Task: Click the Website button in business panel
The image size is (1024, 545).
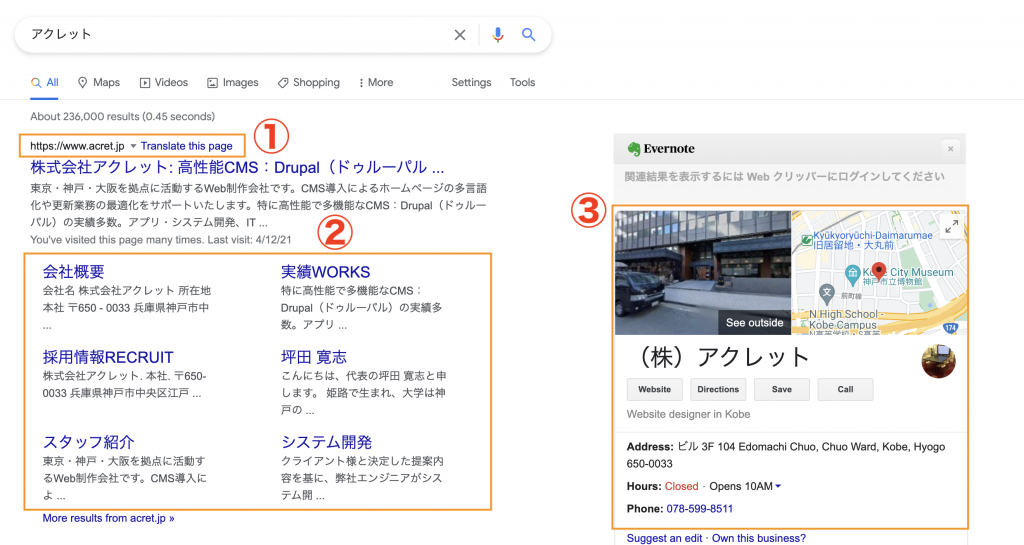Action: point(654,390)
